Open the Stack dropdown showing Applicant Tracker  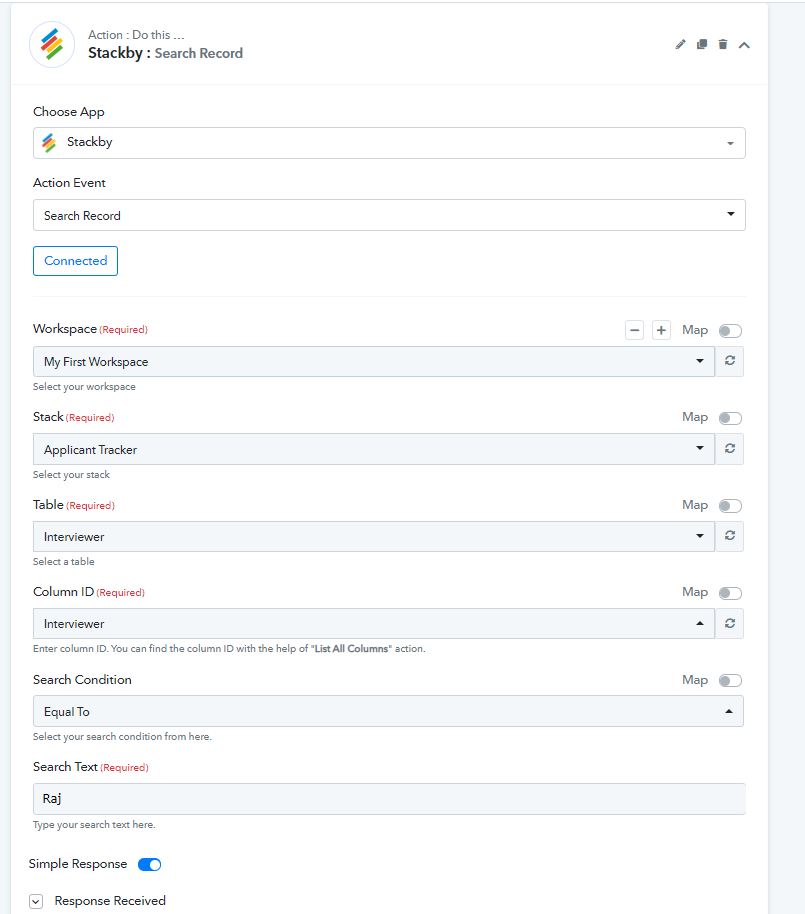point(374,449)
